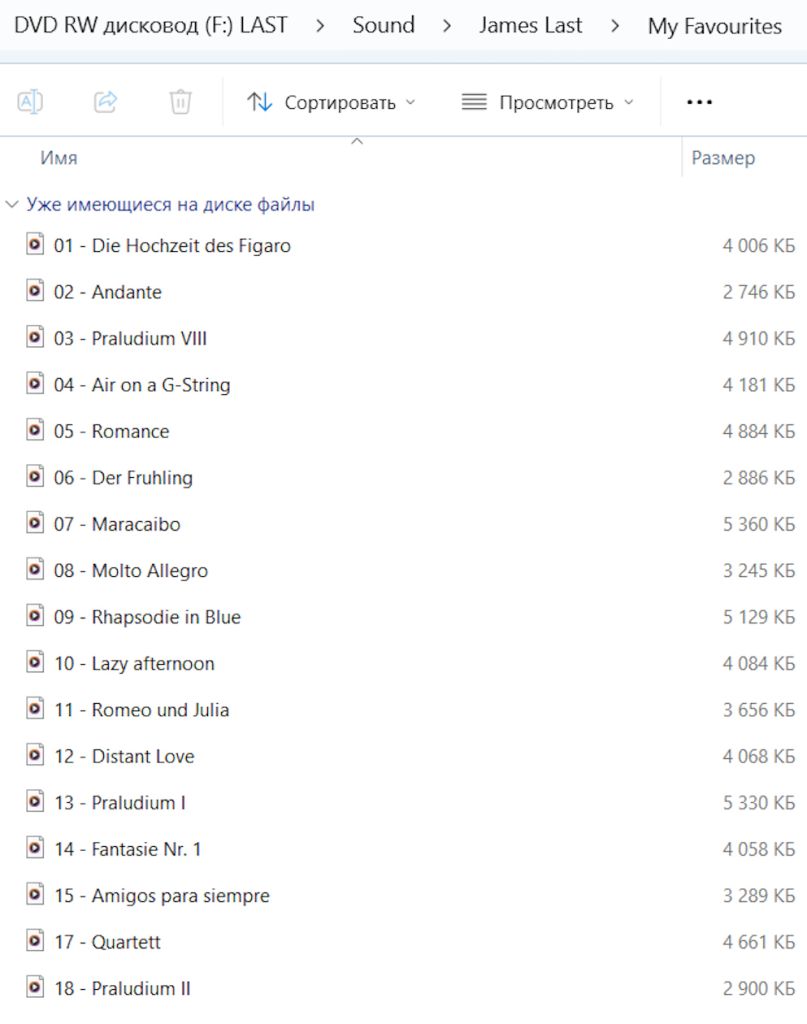Open the Сортировать sort dropdown
Viewport: 807px width, 1024px height.
(331, 103)
